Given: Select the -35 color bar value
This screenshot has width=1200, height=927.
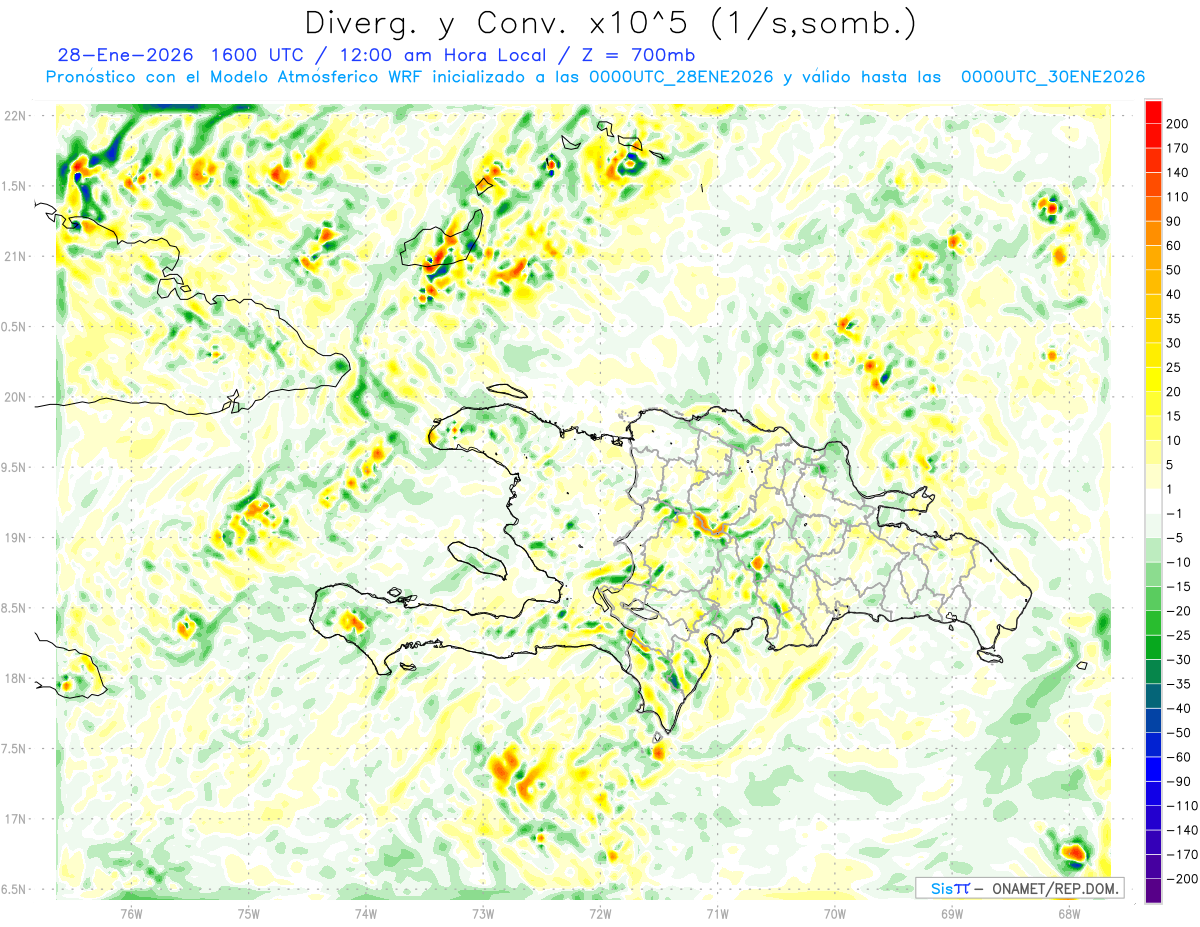Looking at the screenshot, I should [x=1179, y=685].
